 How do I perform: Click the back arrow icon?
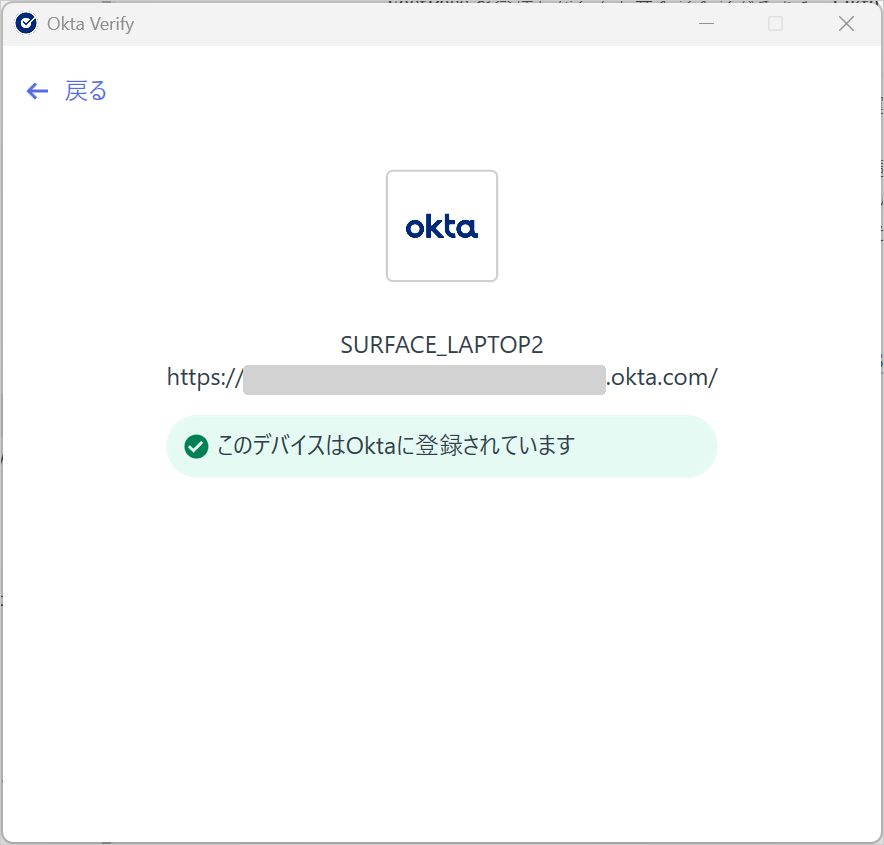[37, 91]
